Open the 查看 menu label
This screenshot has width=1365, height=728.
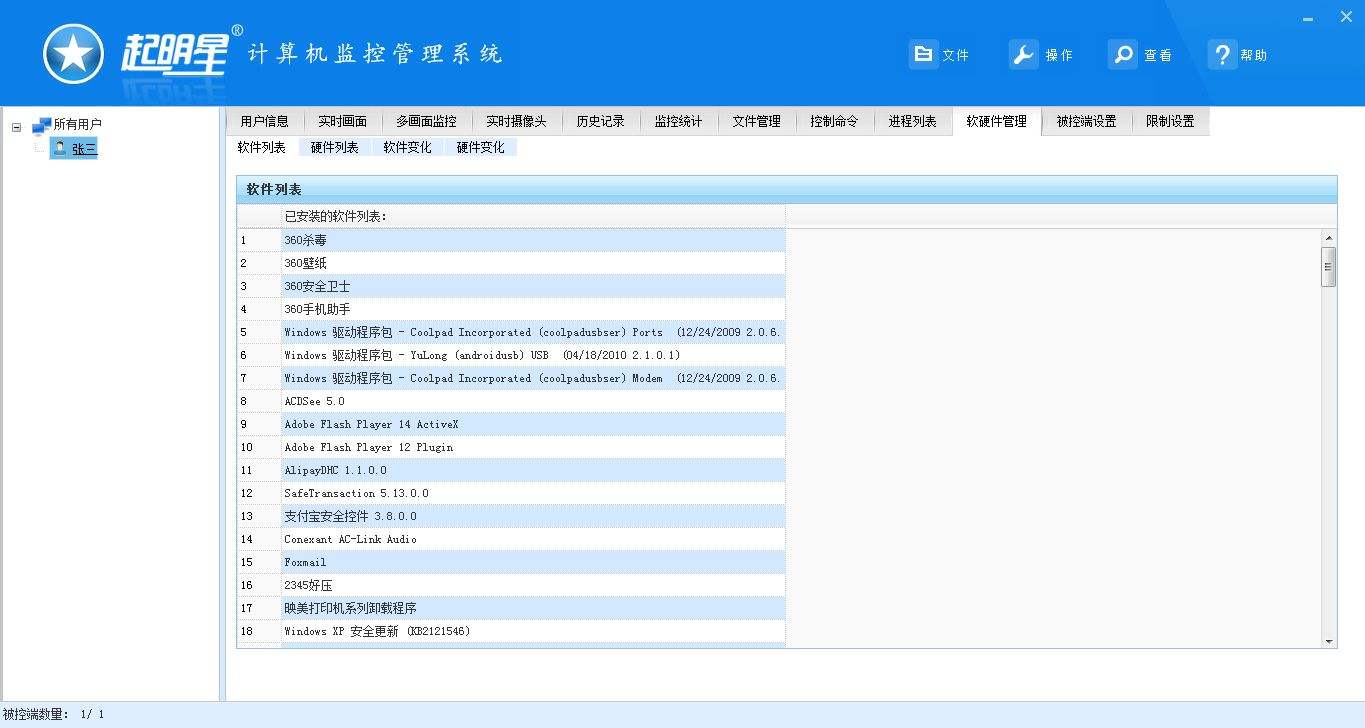click(x=1158, y=55)
